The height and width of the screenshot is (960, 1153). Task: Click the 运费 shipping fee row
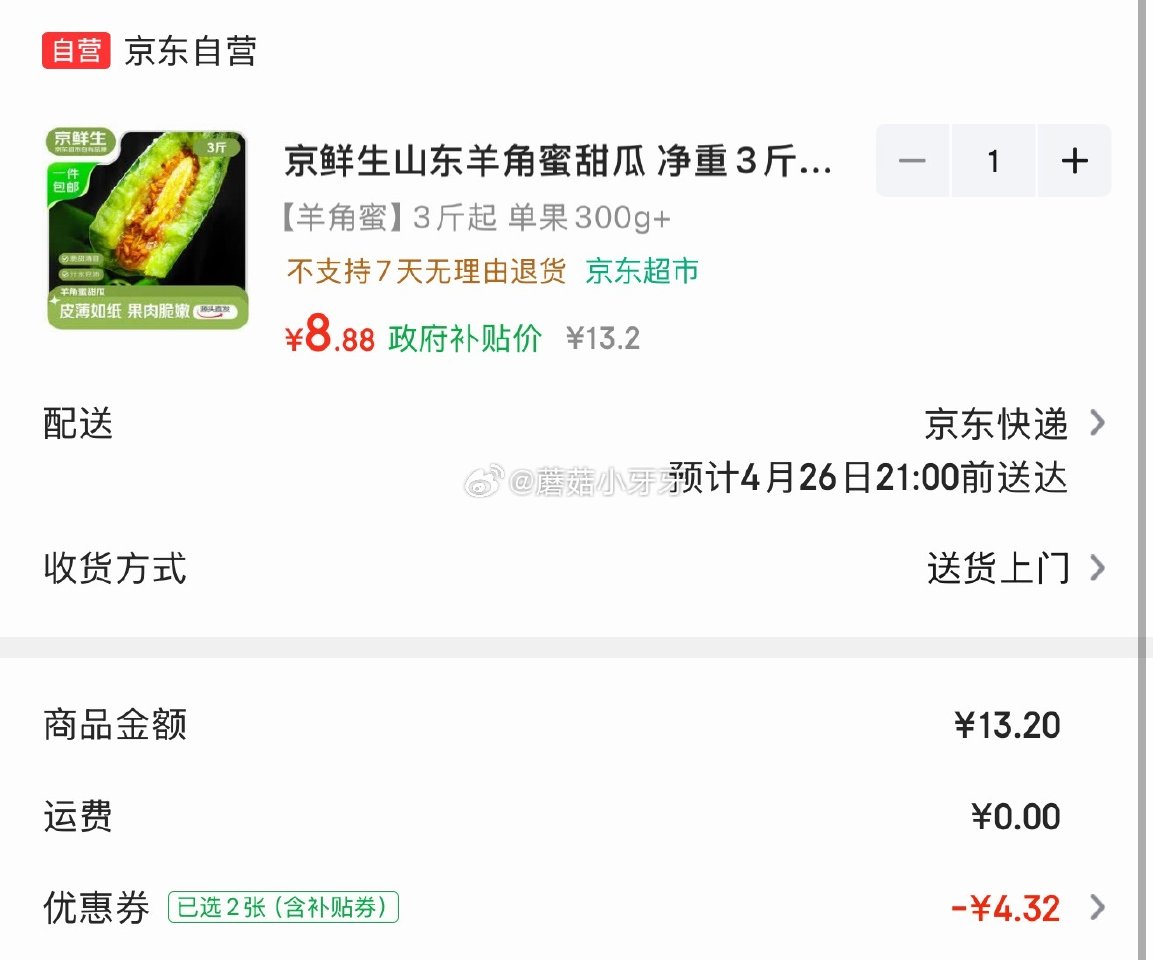coord(78,817)
